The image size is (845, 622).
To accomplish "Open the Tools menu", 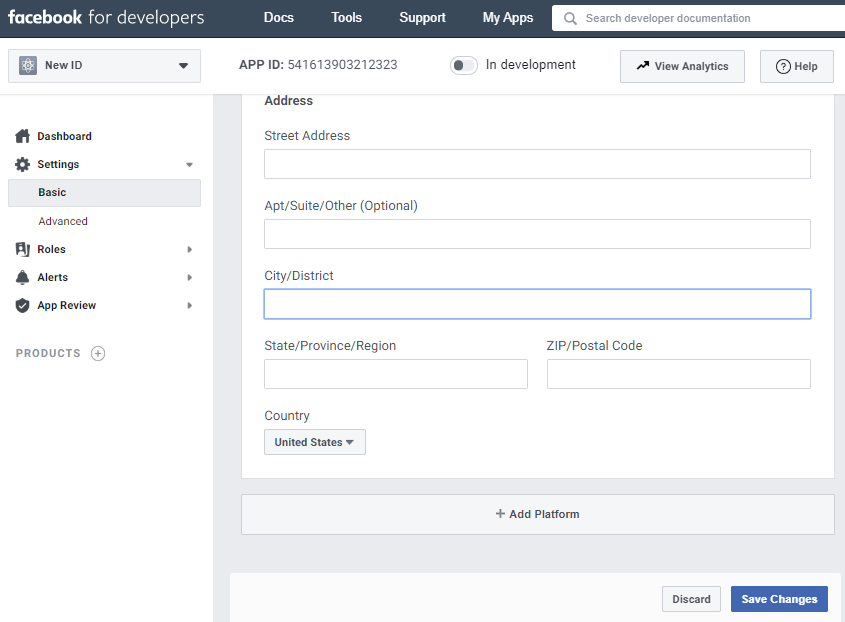I will click(x=347, y=18).
